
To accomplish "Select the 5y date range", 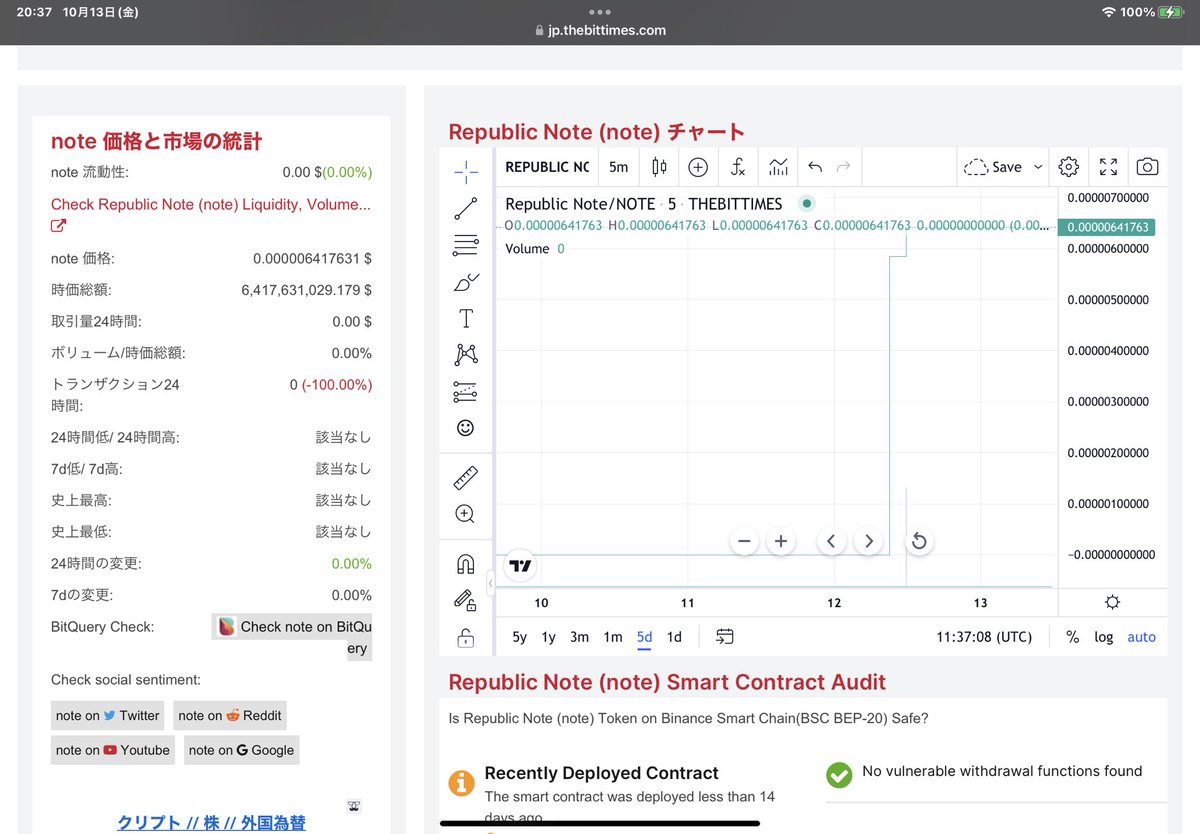I will coord(520,637).
